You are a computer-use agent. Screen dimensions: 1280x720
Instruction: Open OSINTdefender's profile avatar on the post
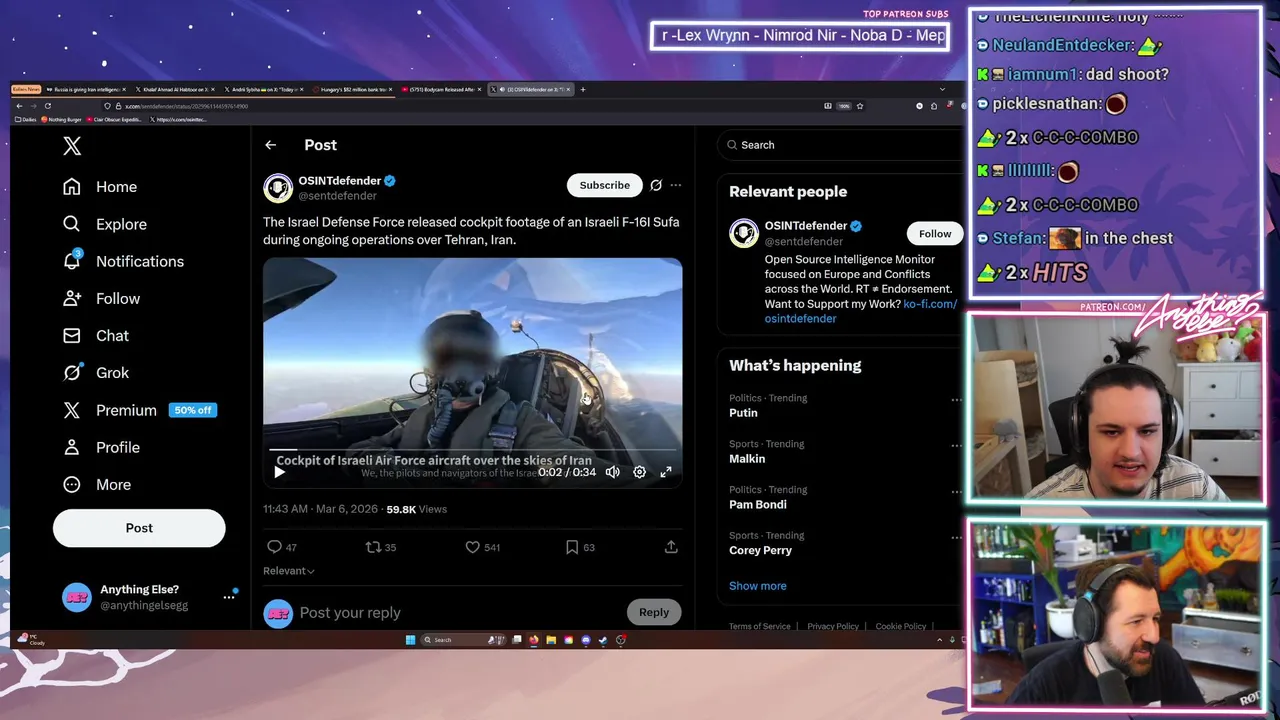tap(278, 188)
